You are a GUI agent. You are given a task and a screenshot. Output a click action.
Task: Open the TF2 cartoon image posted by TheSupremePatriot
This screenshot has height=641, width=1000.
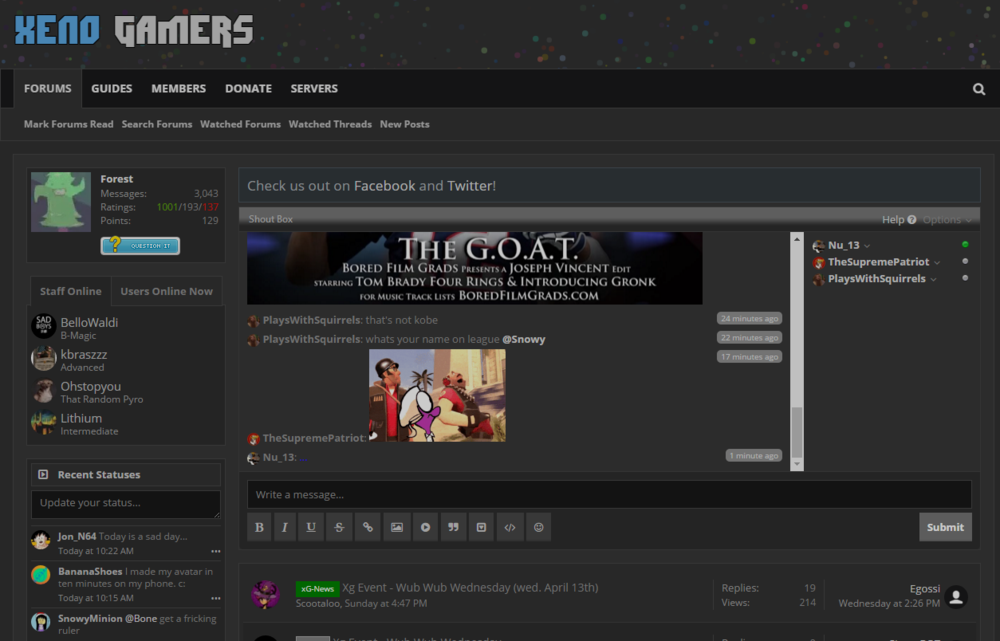[x=437, y=395]
